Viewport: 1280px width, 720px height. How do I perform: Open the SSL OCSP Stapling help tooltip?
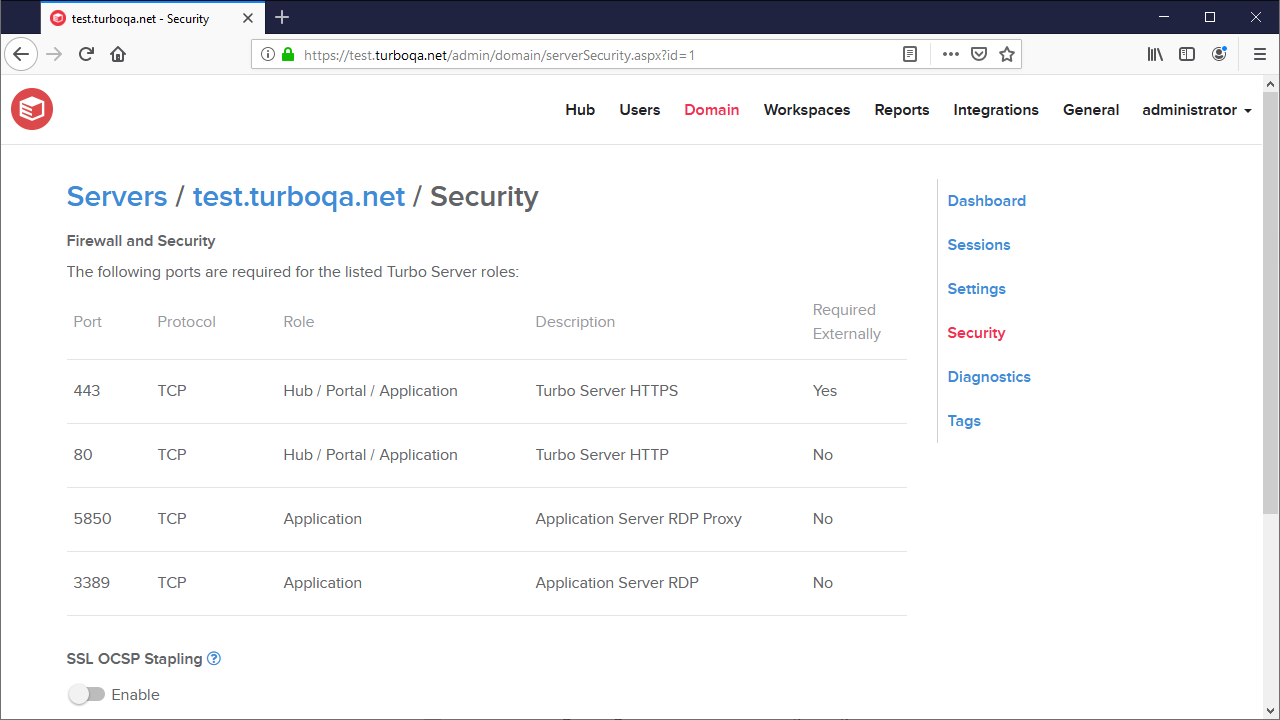click(x=213, y=658)
